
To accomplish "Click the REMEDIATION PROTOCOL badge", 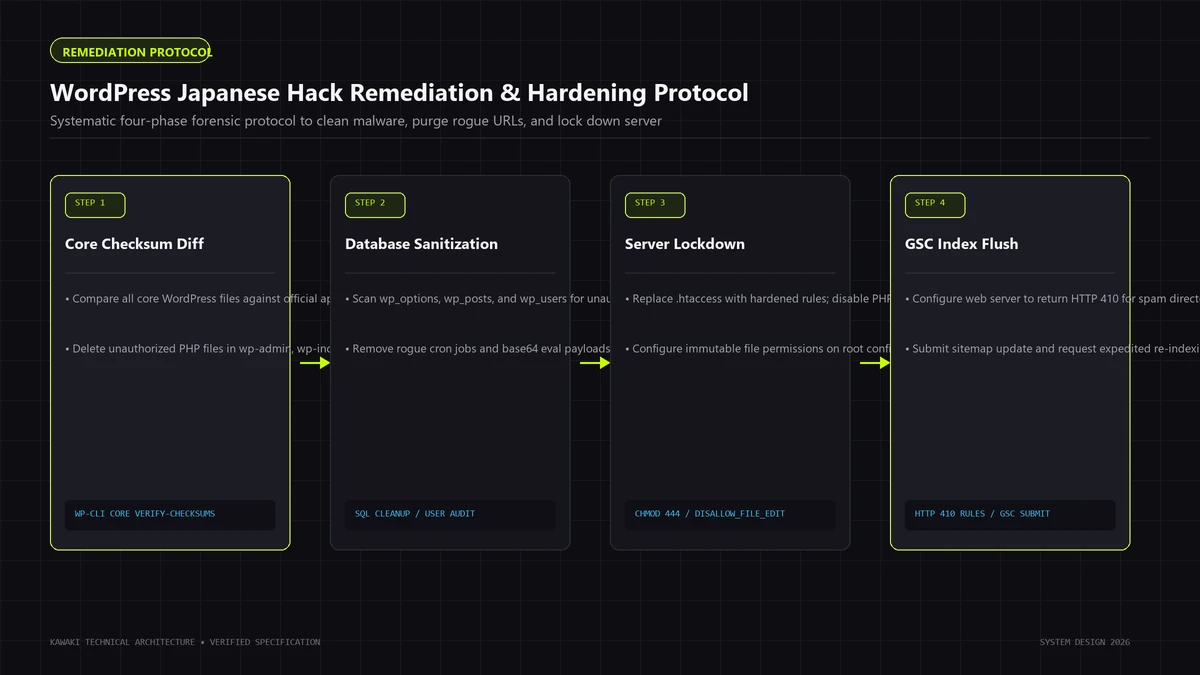I will pyautogui.click(x=130, y=51).
